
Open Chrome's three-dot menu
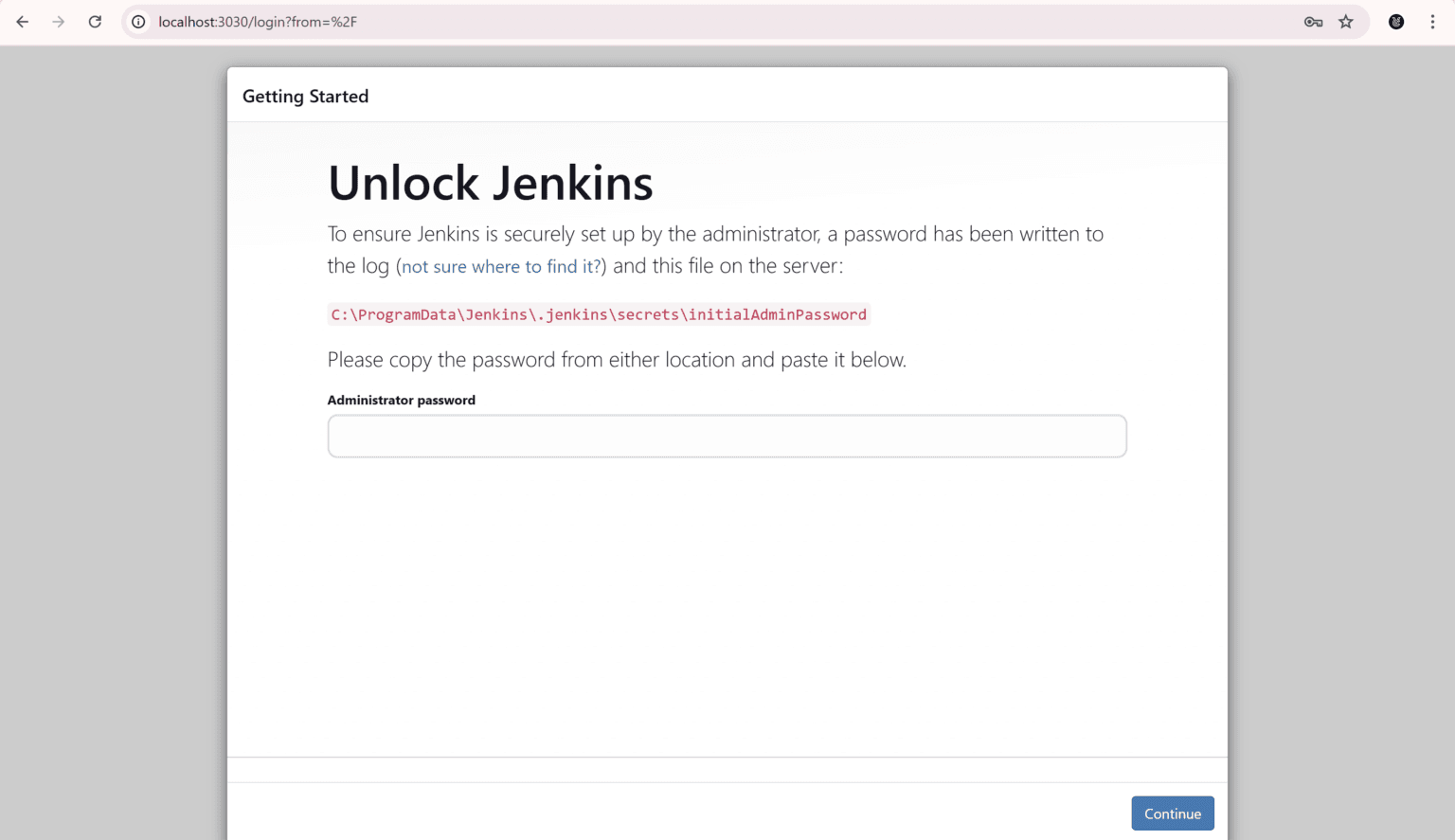pyautogui.click(x=1432, y=22)
